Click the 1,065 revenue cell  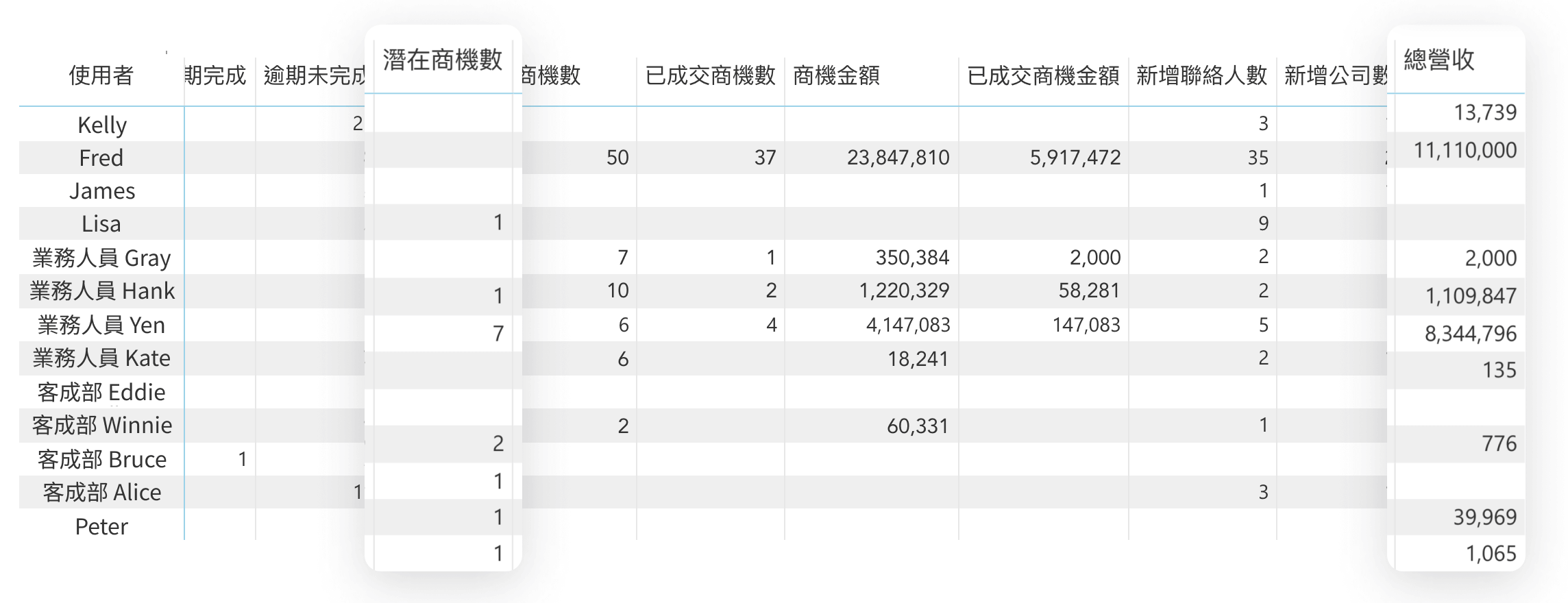1491,553
